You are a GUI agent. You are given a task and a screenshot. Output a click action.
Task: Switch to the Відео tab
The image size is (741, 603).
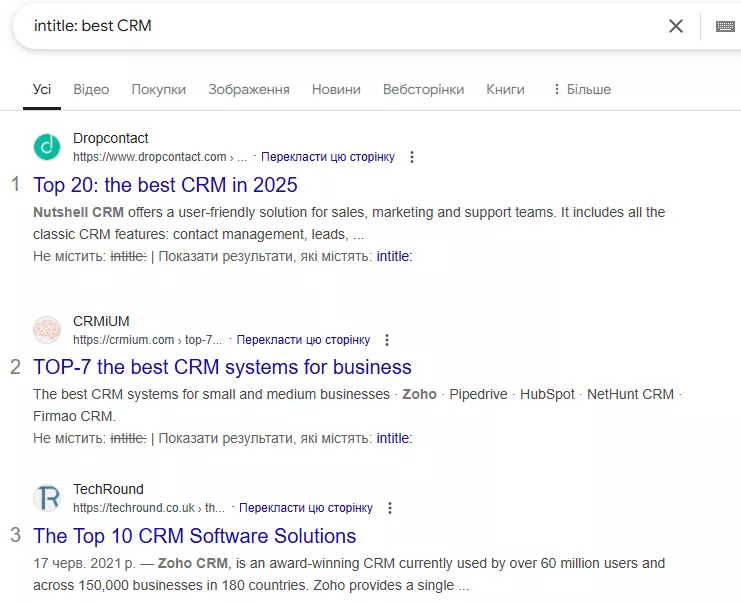(91, 89)
